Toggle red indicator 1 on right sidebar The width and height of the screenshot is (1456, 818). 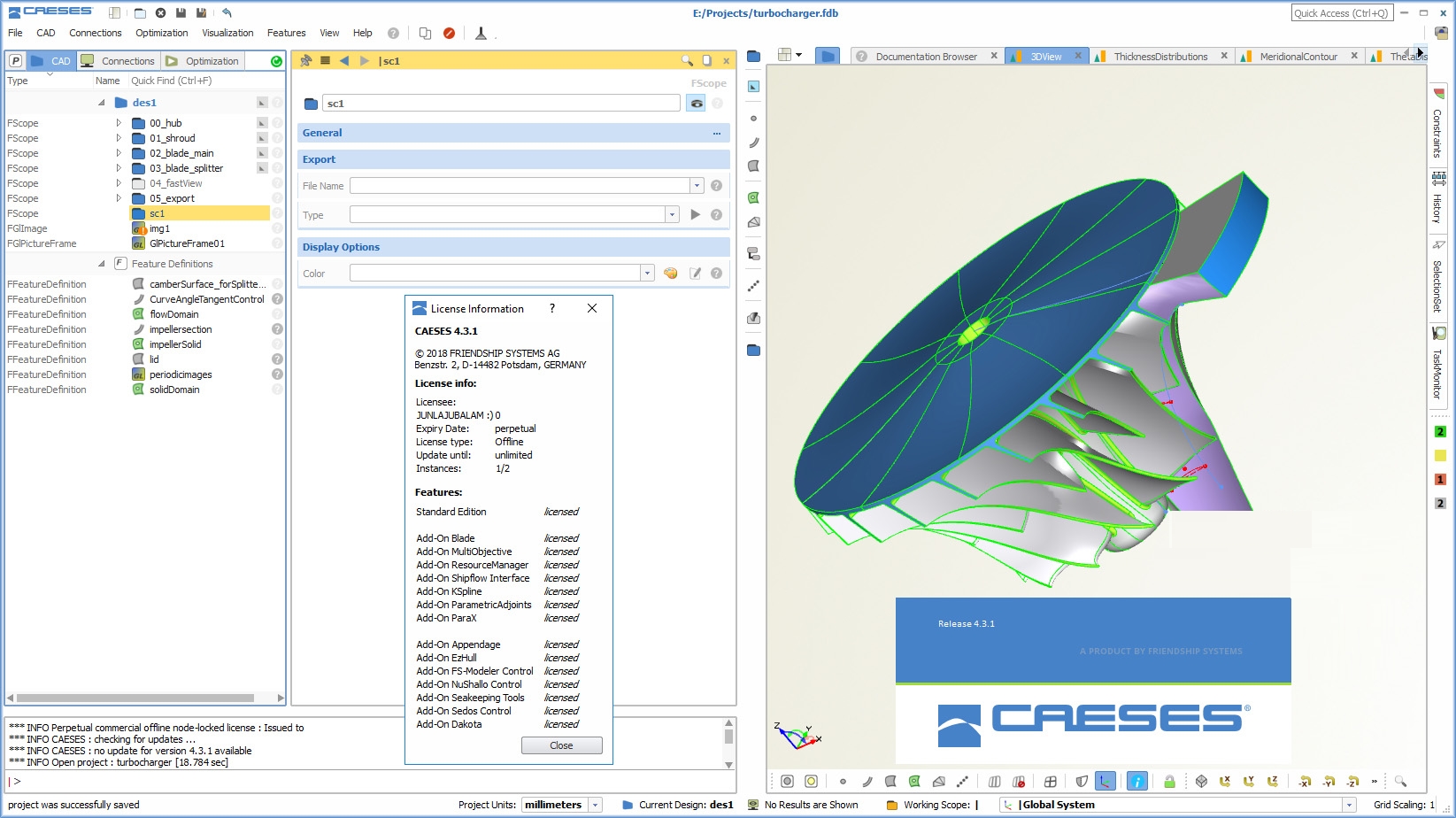pos(1440,479)
